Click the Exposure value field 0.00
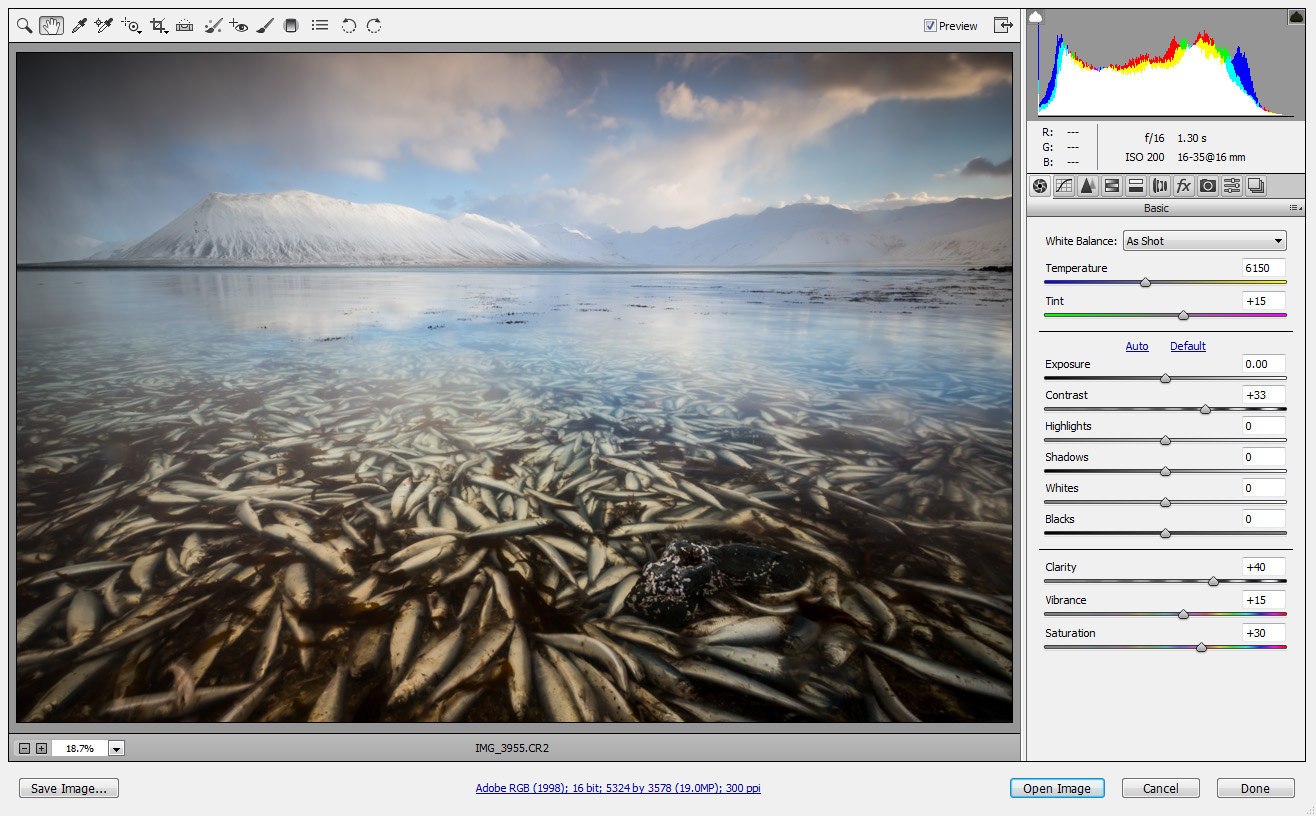Screen dimensions: 1316x816 pyautogui.click(x=1264, y=364)
